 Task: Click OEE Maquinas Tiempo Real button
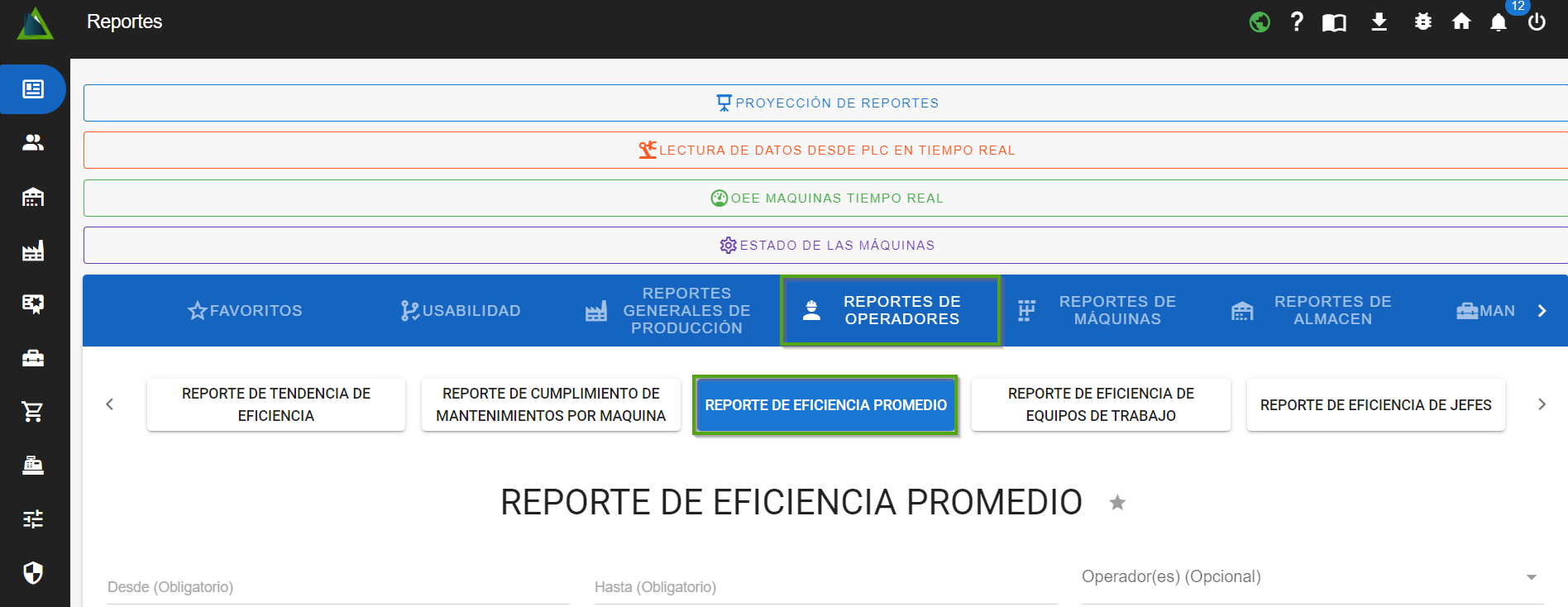pos(827,198)
